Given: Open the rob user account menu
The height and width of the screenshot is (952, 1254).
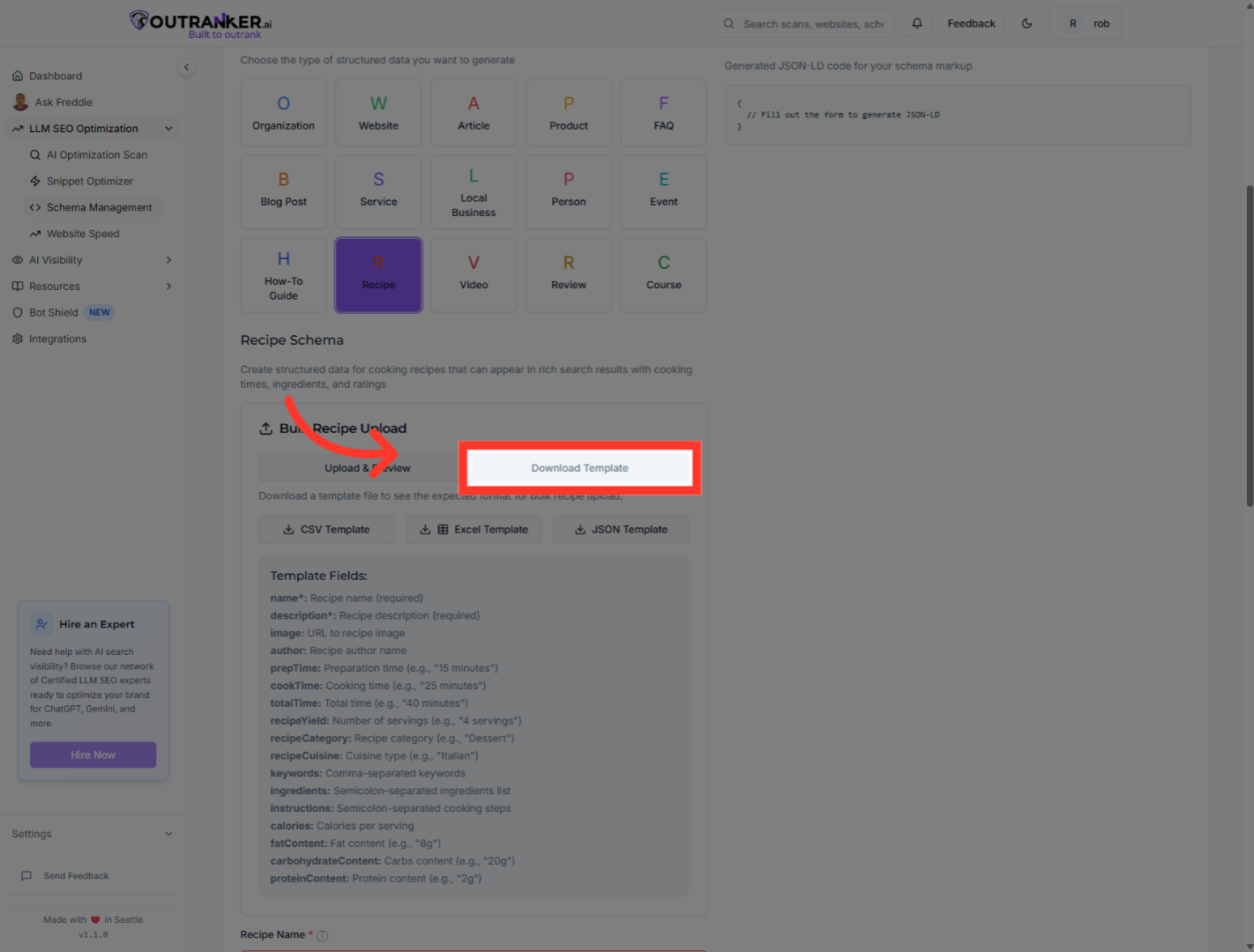Looking at the screenshot, I should [1086, 24].
